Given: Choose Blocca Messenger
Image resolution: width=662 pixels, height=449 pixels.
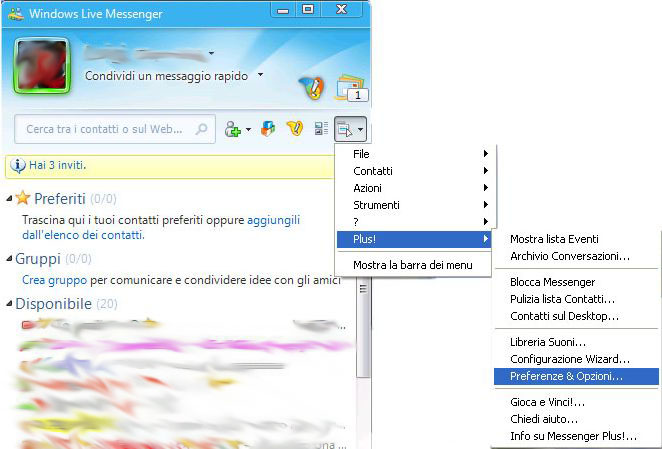Looking at the screenshot, I should [576, 282].
